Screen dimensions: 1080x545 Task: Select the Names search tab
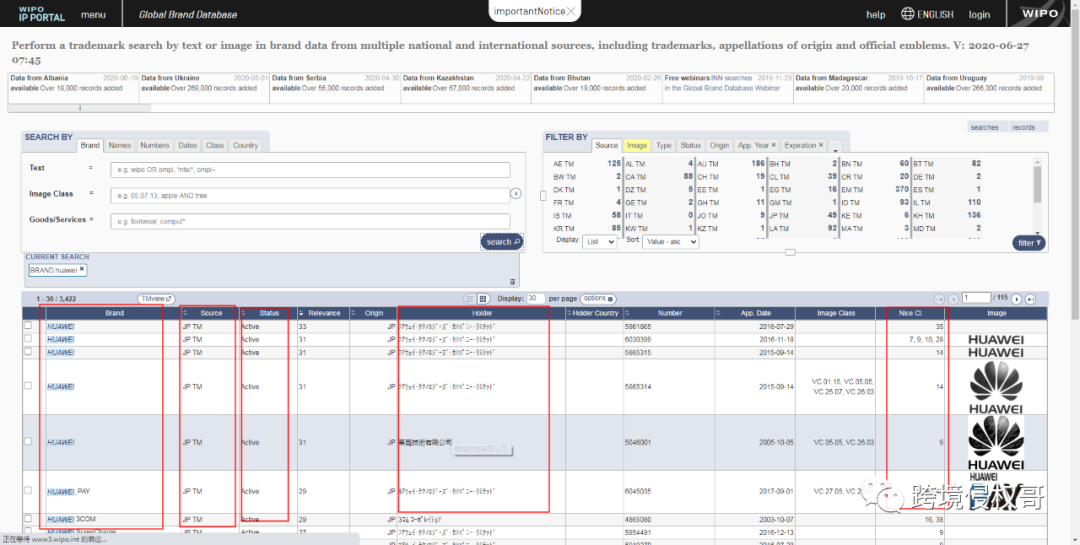120,145
